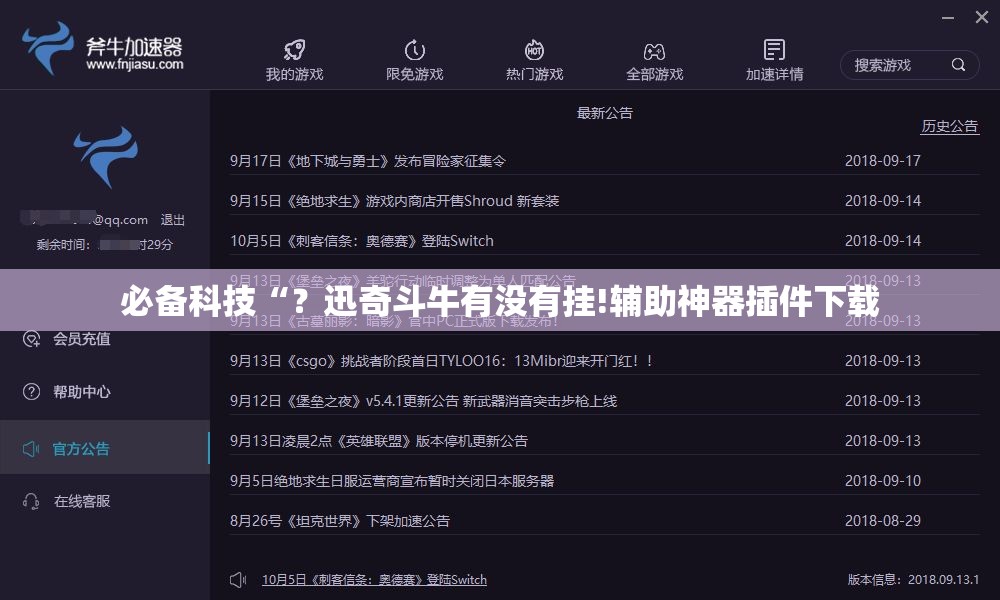Image resolution: width=1000 pixels, height=600 pixels.
Task: Click date 2018-09-17
Action: pos(883,161)
